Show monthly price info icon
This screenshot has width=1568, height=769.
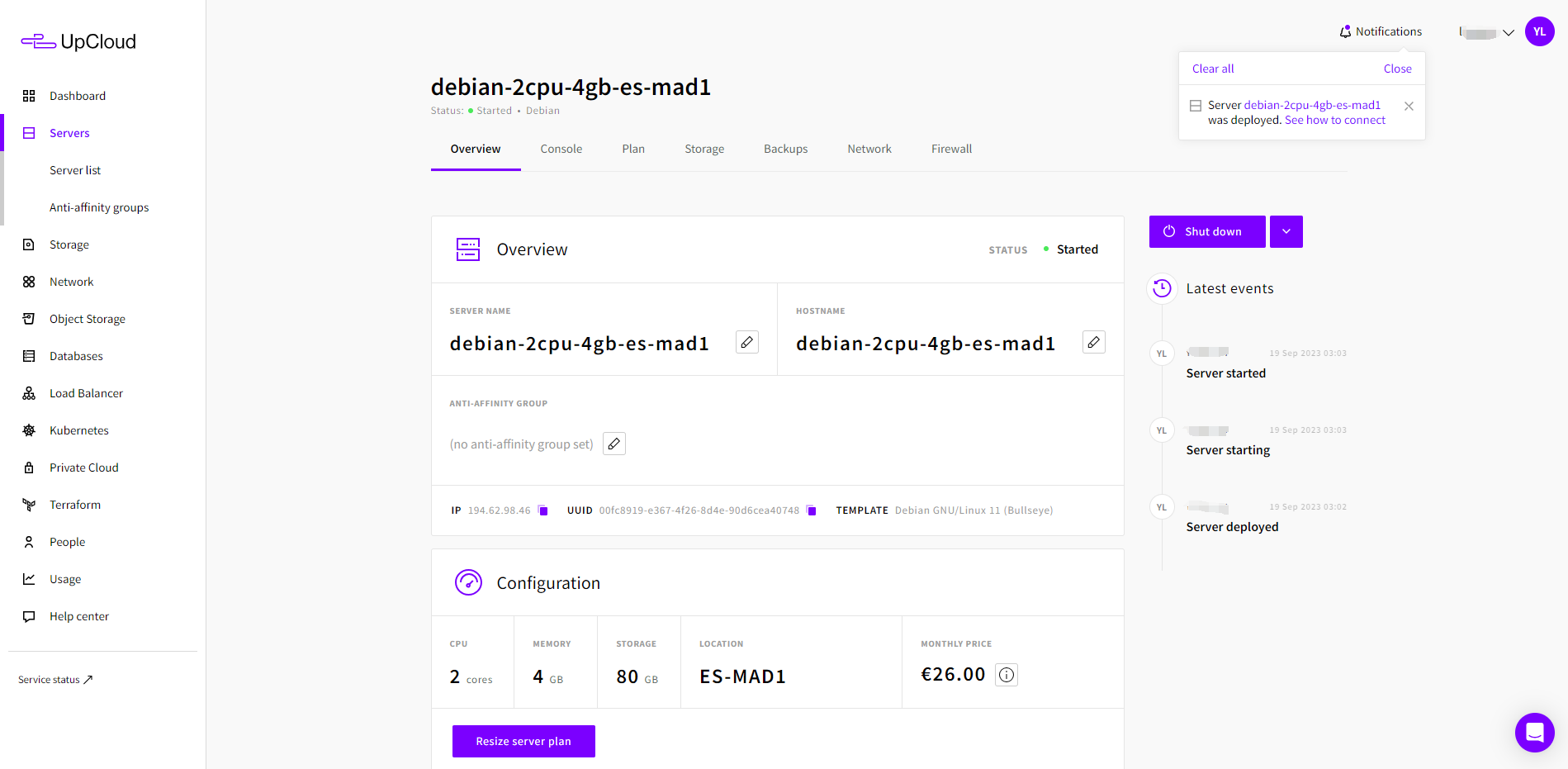(1007, 675)
